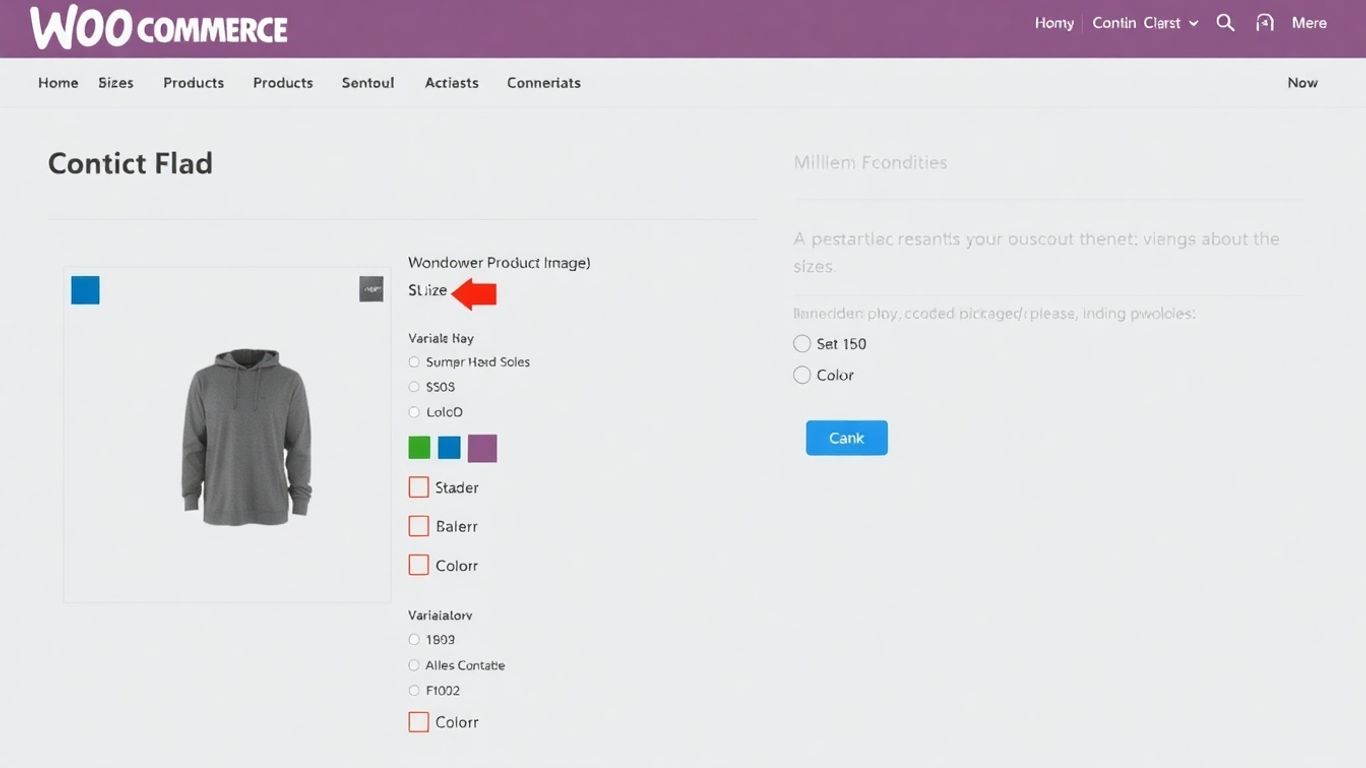Click the blue square badge on product image

click(x=85, y=290)
